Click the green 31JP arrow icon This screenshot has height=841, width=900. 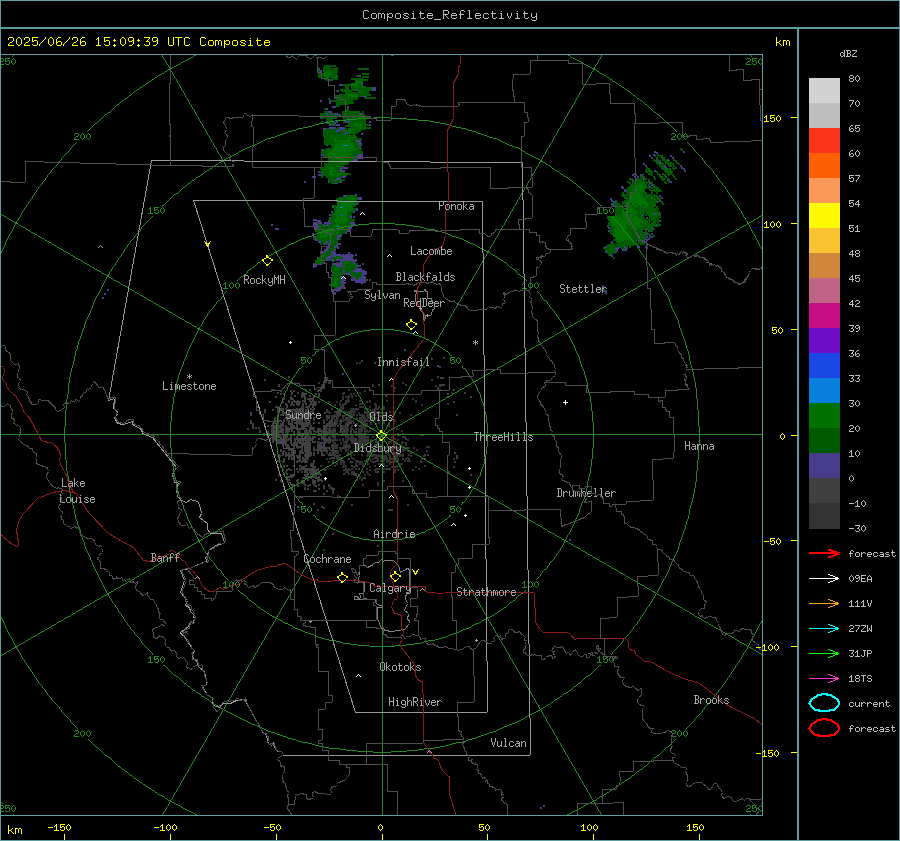[x=824, y=653]
